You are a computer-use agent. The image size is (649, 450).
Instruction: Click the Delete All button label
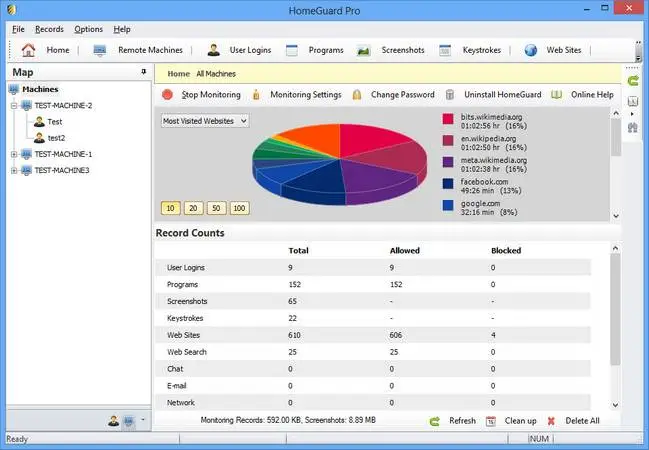pyautogui.click(x=582, y=421)
